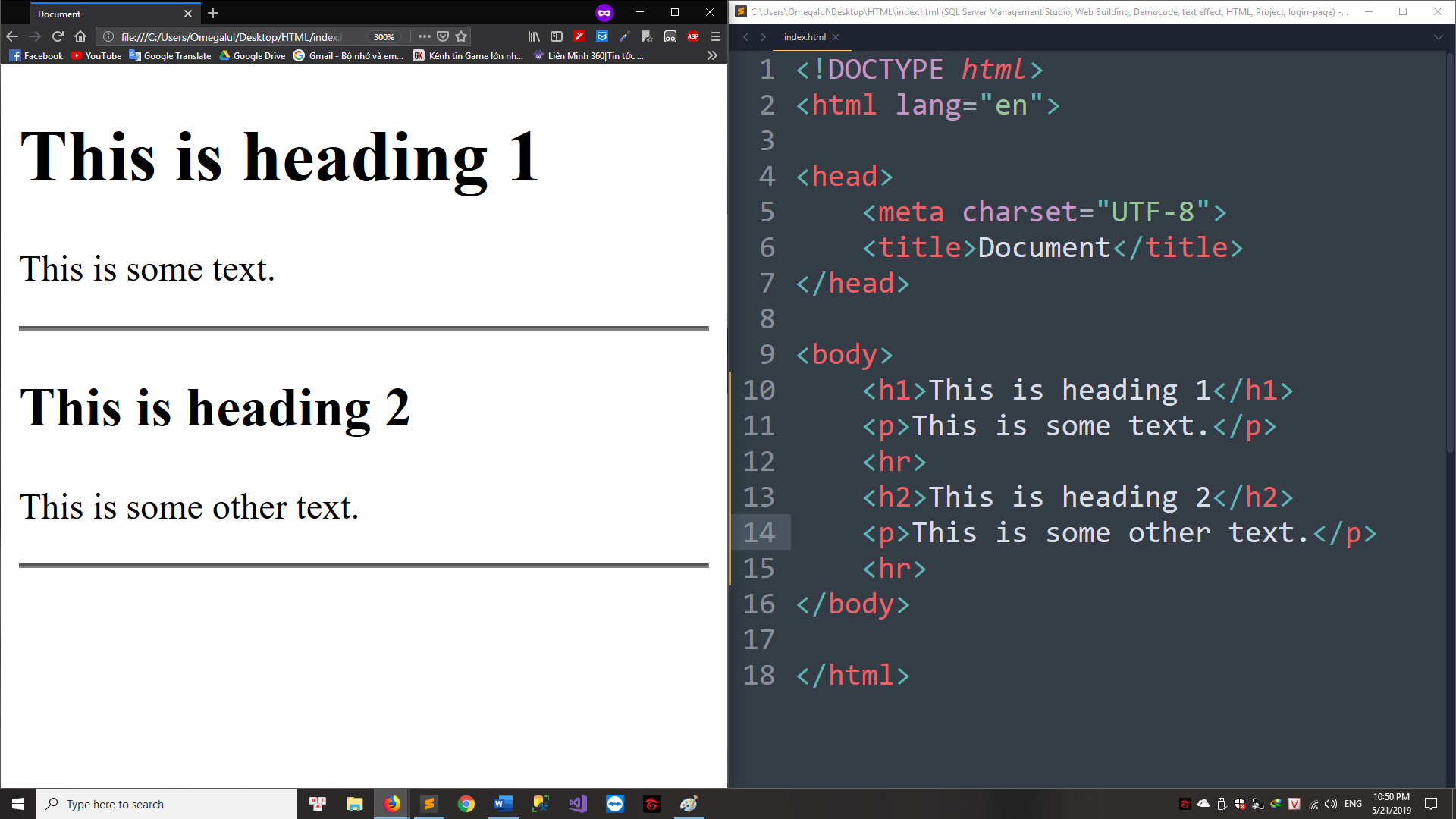Open the YouTube bookmark
The height and width of the screenshot is (819, 1456).
[96, 55]
